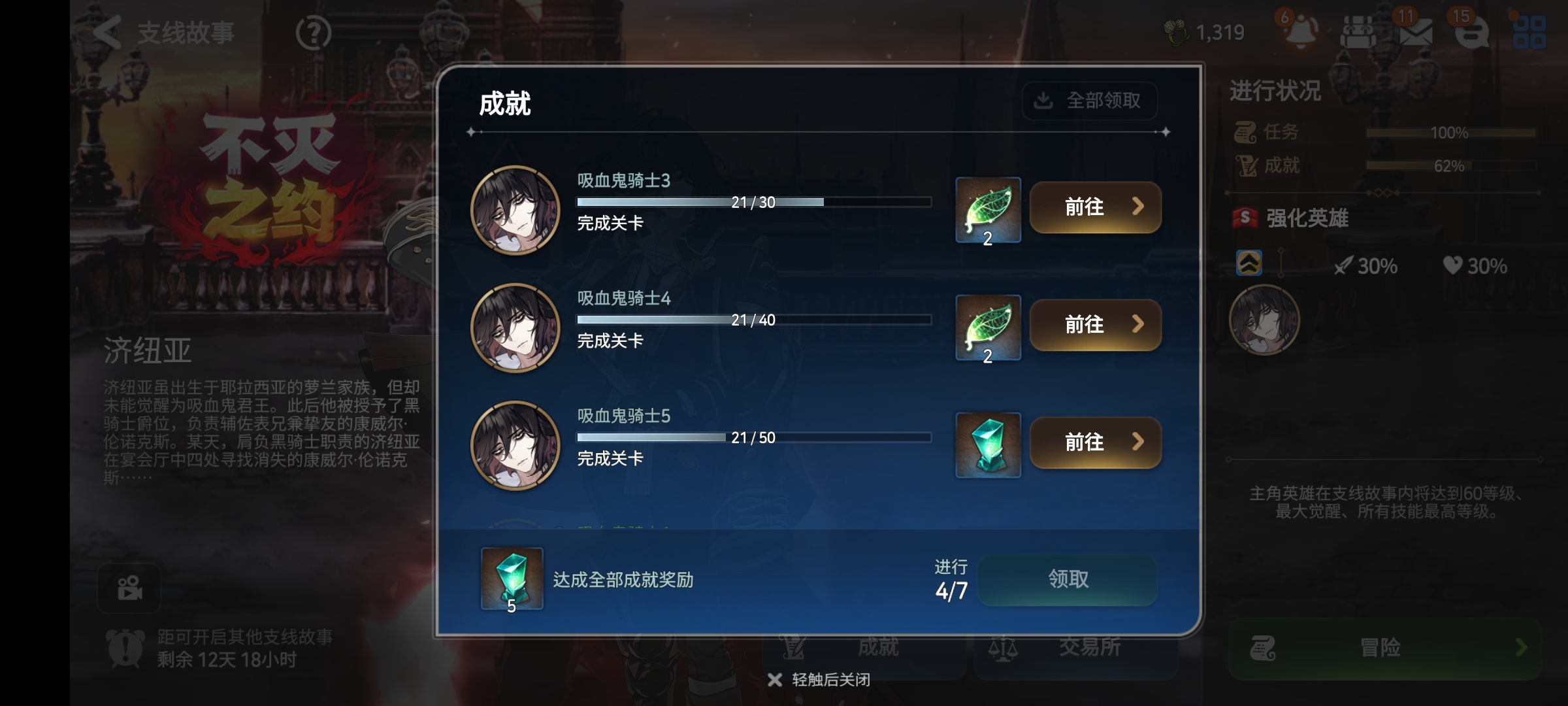1568x706 pixels.
Task: Tap the leaf reward icon for 吸血鬼骑士3
Action: click(x=988, y=210)
